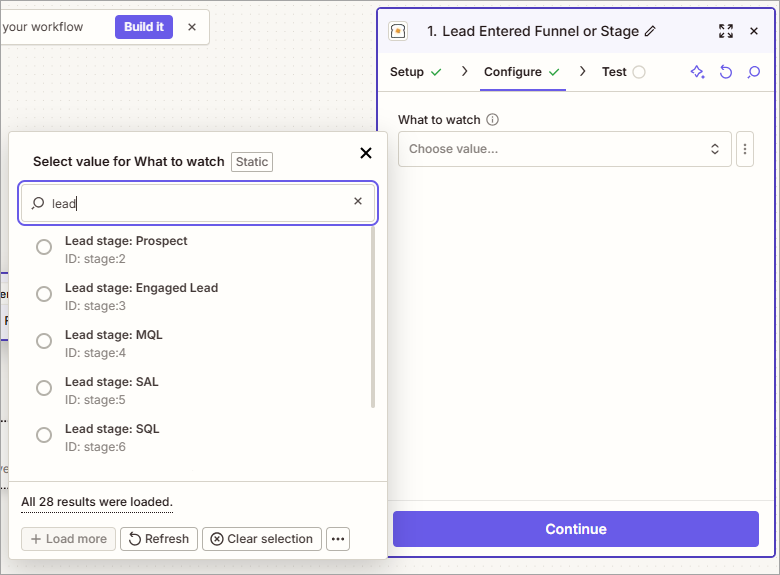Select Lead stage: Engaged Lead radio
Viewport: 780px width, 575px height.
pos(44,294)
